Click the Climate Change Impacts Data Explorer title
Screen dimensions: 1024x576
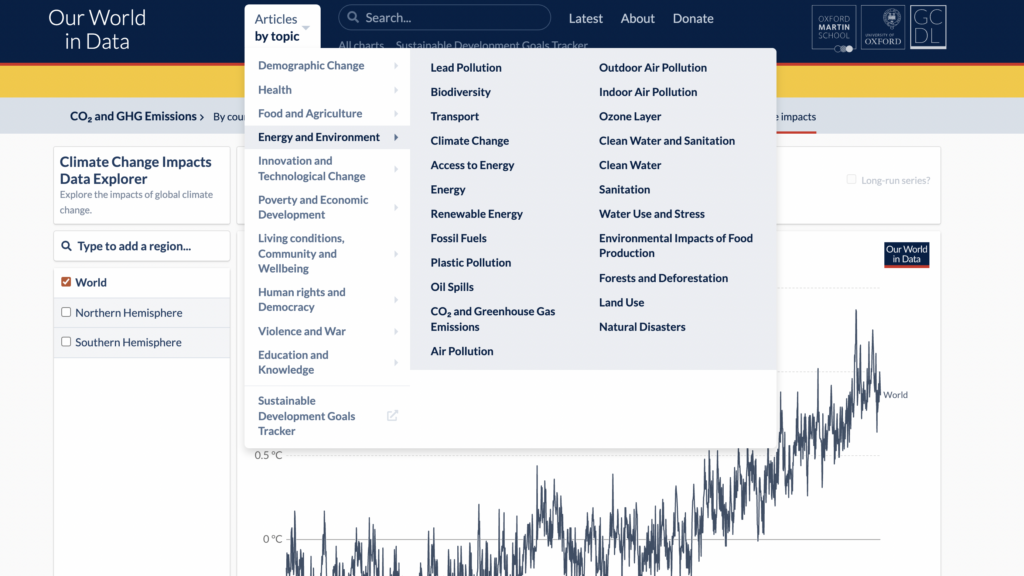(136, 170)
